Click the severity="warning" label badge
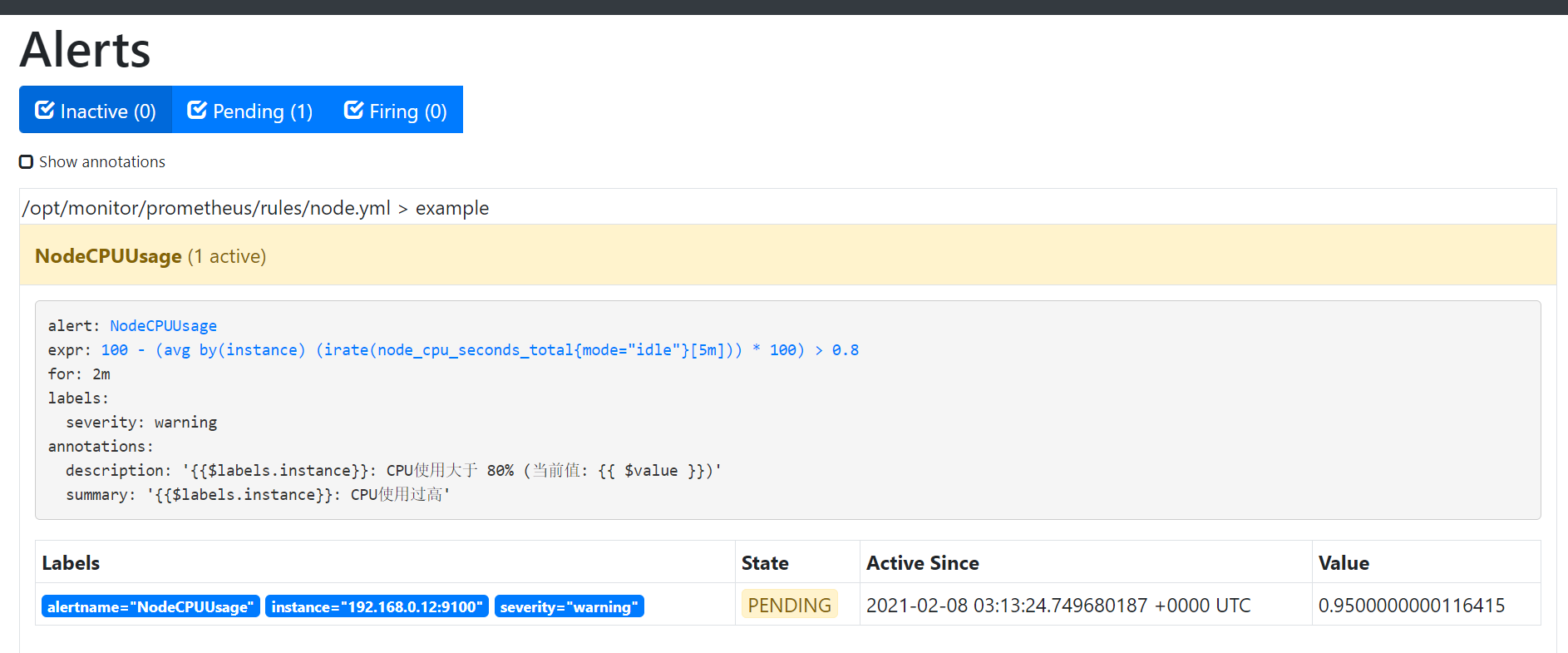Image resolution: width=1568 pixels, height=653 pixels. [x=570, y=606]
